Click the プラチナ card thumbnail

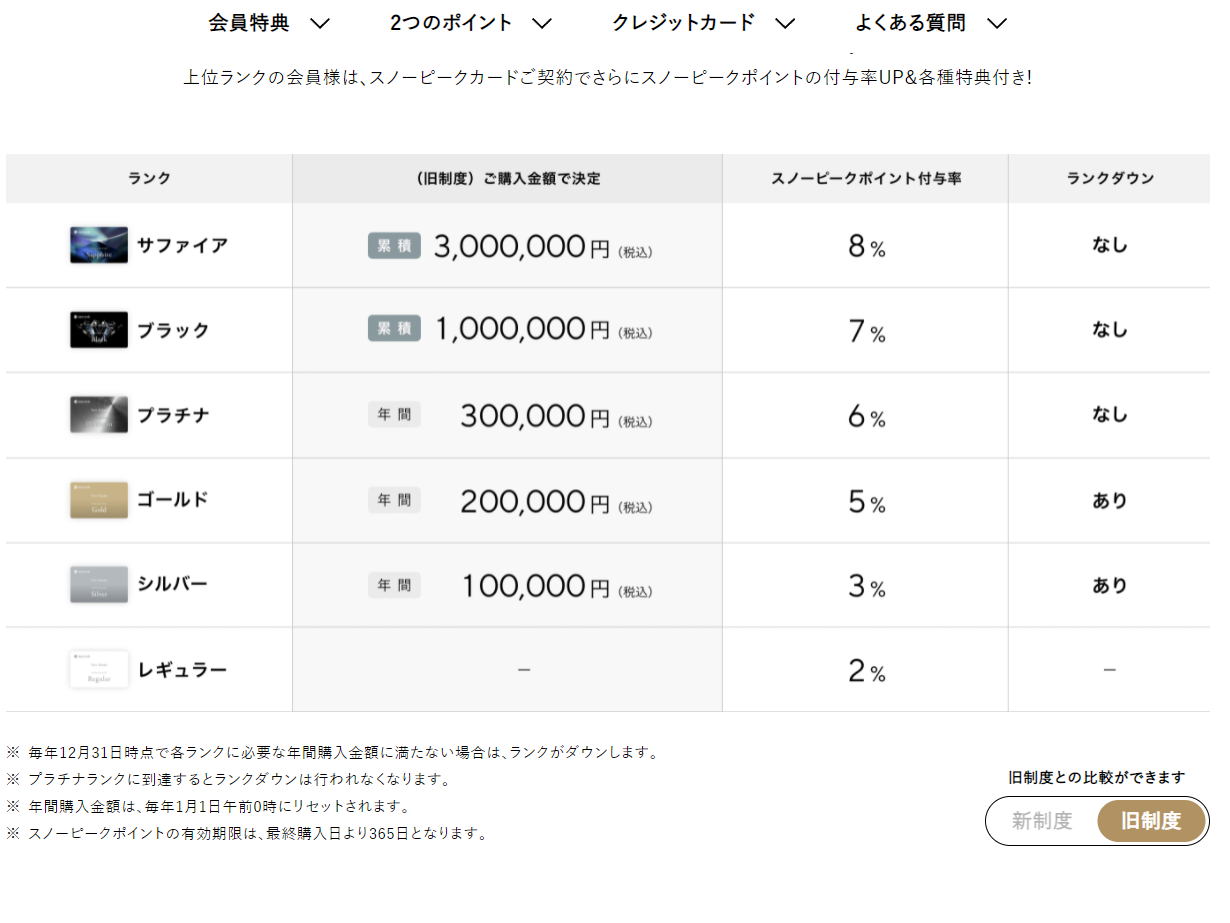99,415
